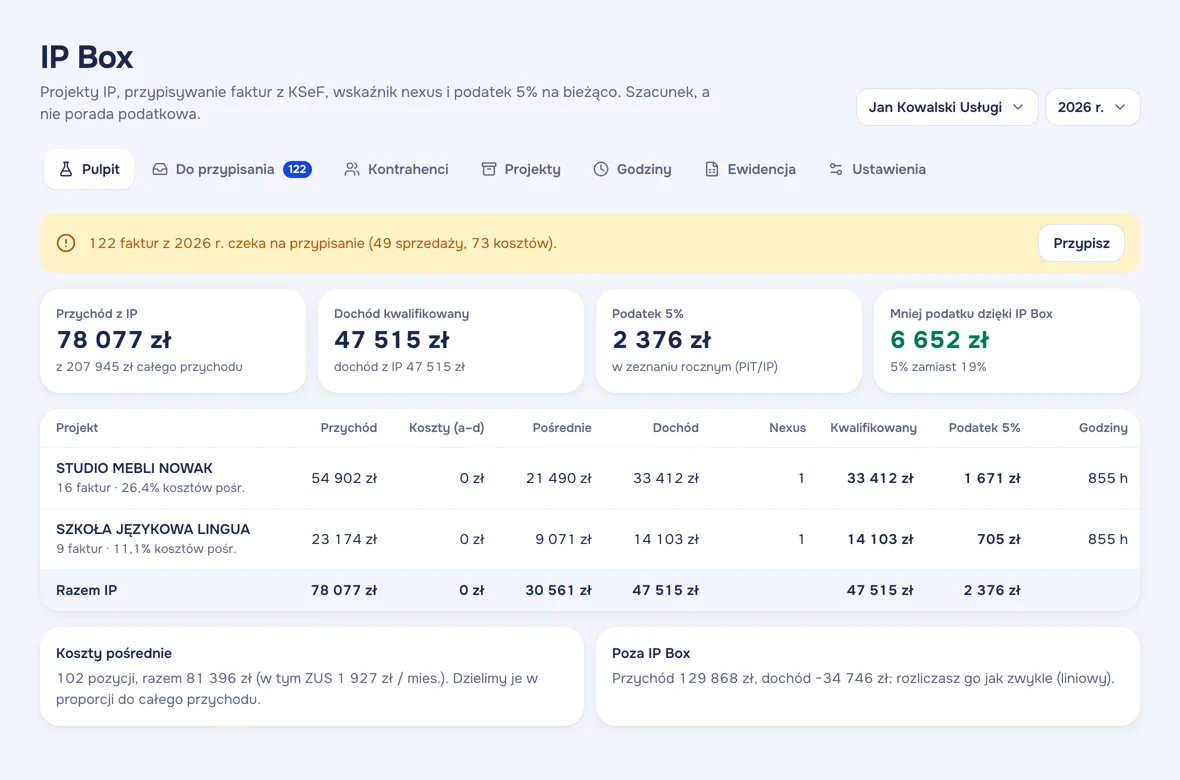Click the Razem IP total row label
This screenshot has height=780, width=1180.
point(87,590)
